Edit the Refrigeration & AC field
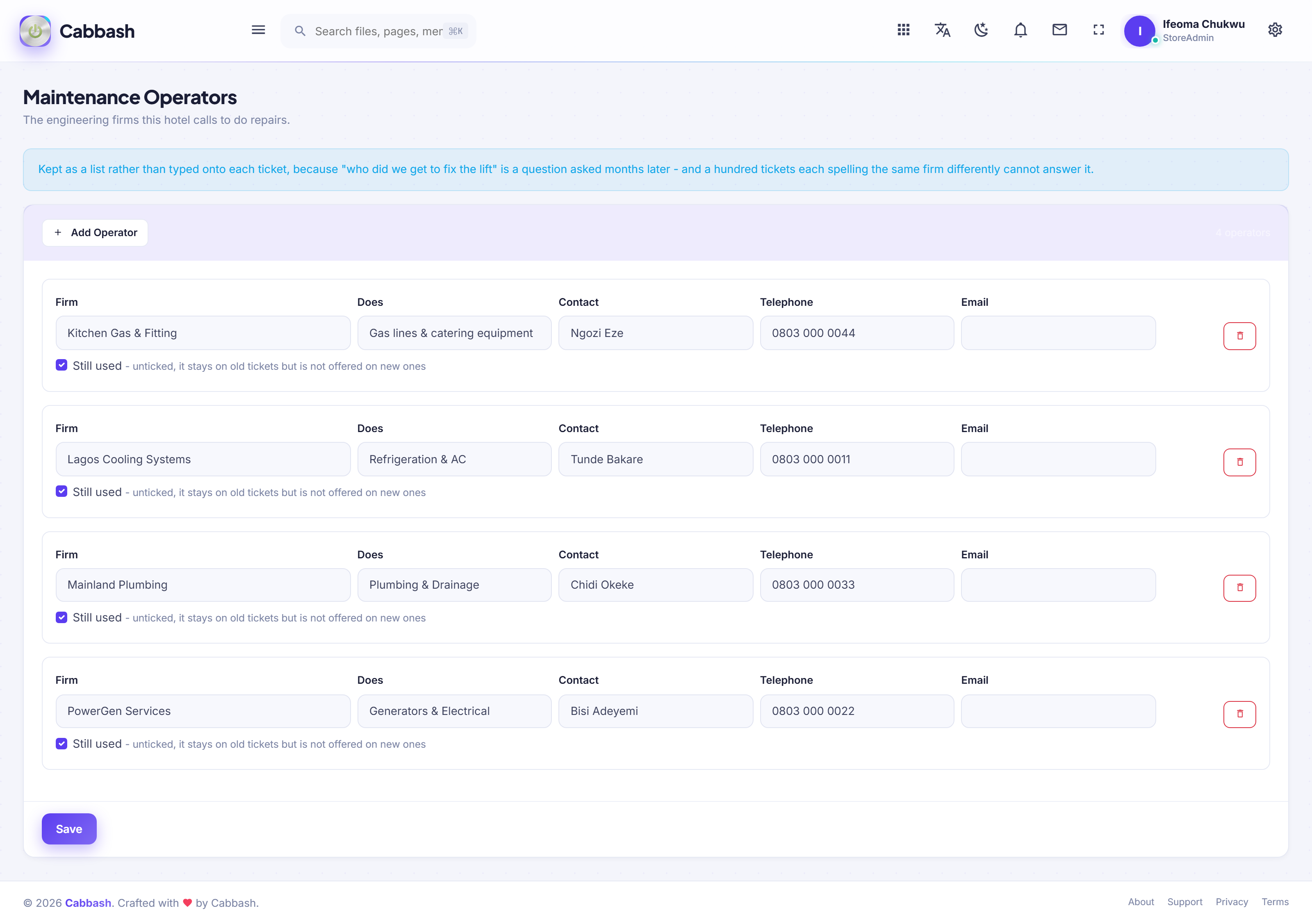 tap(454, 460)
